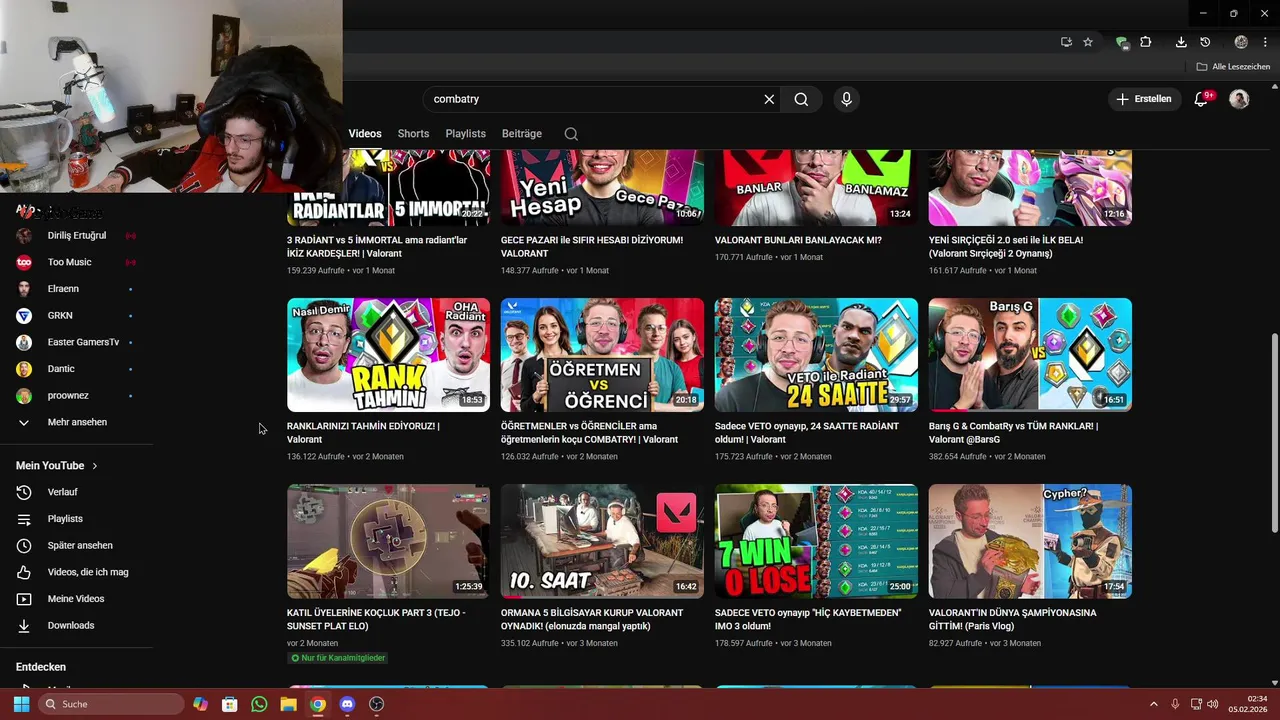Click the thumbs-up icon for liked videos
Viewport: 1280px width, 720px height.
pos(24,572)
